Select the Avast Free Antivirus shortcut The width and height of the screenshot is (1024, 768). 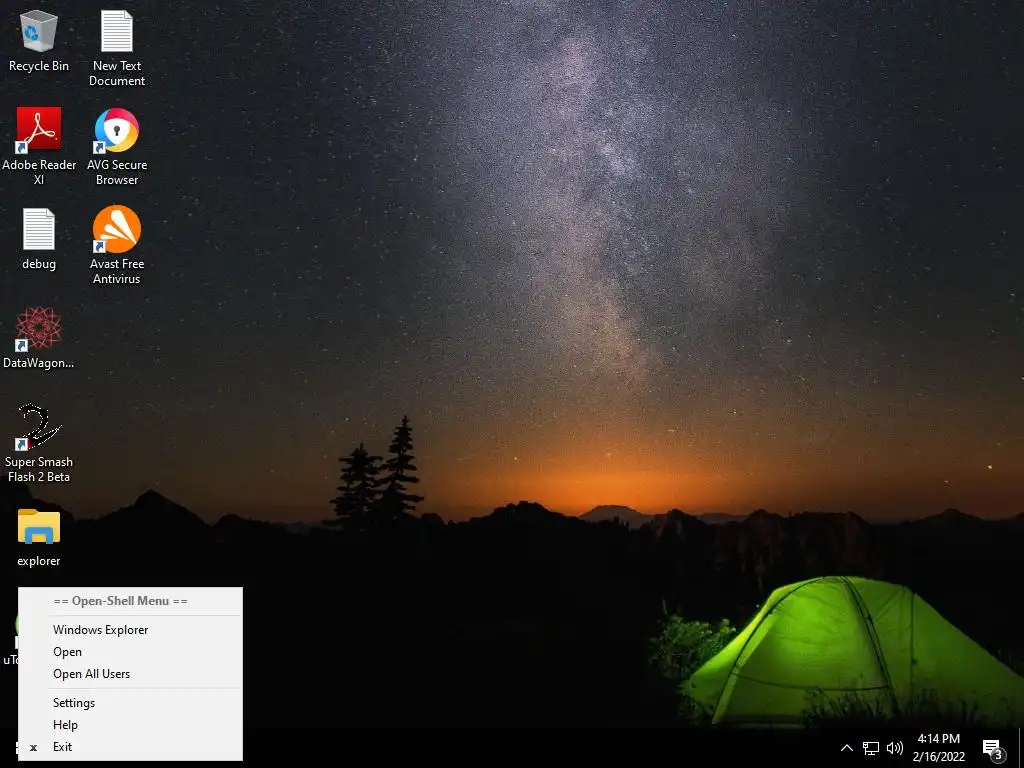tap(117, 246)
